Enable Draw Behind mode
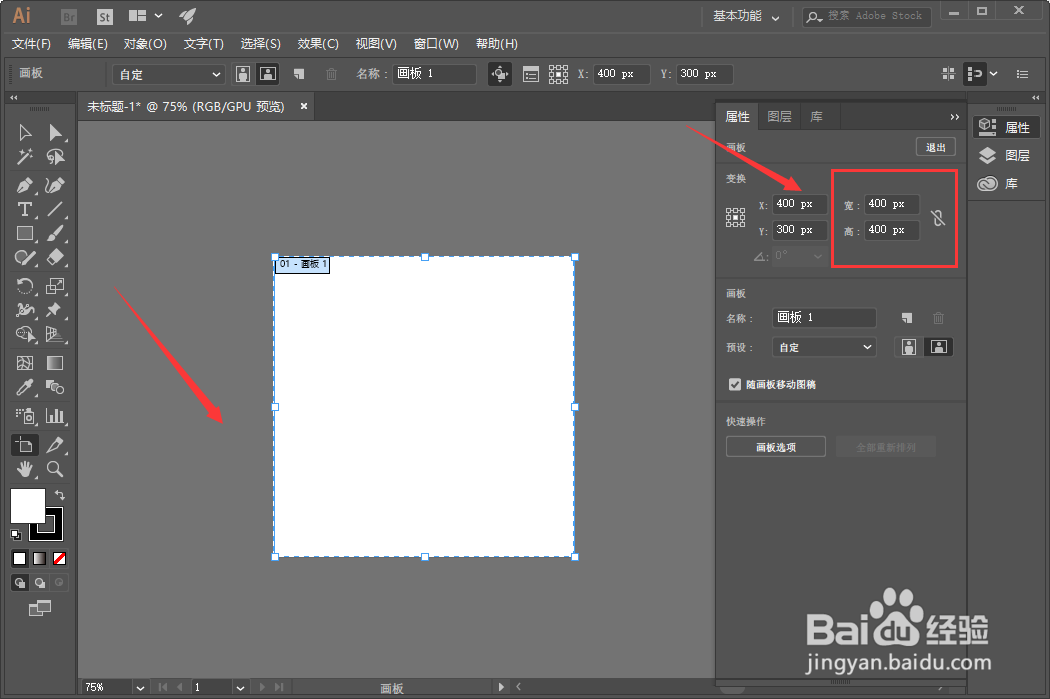This screenshot has height=699, width=1050. tap(40, 582)
